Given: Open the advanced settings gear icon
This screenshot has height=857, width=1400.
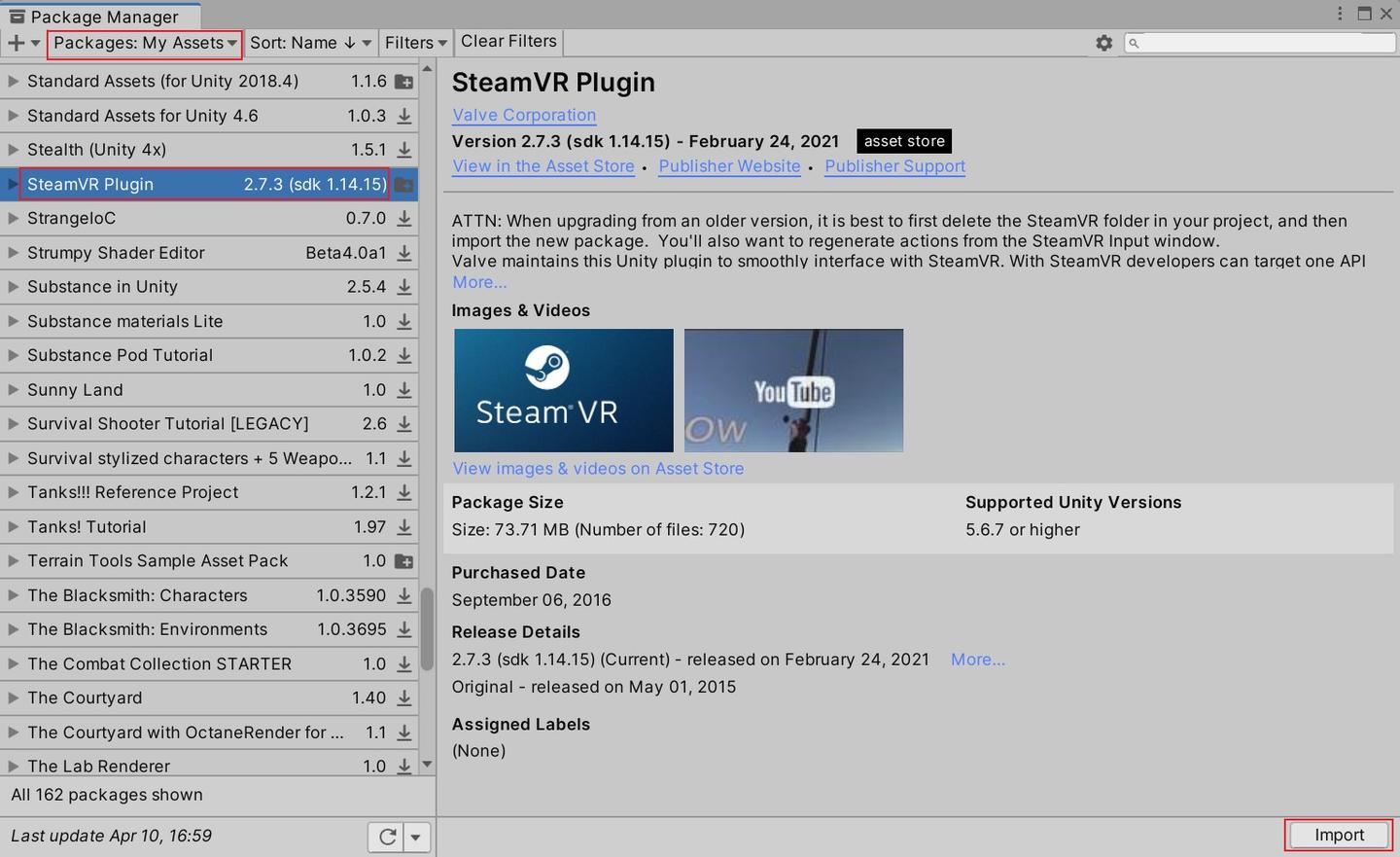Looking at the screenshot, I should point(1103,42).
